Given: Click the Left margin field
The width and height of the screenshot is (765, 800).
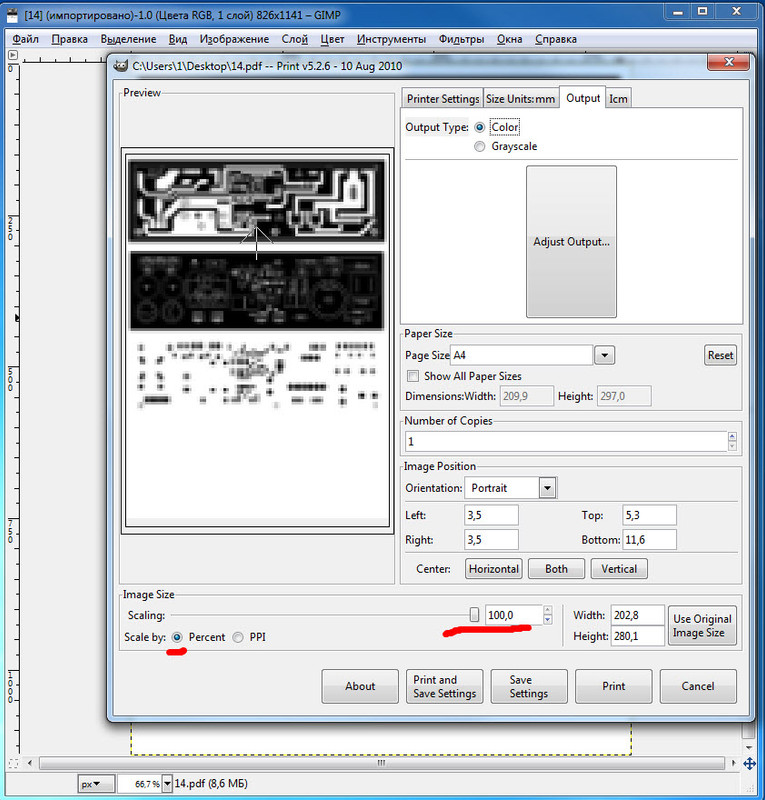Looking at the screenshot, I should pyautogui.click(x=491, y=515).
